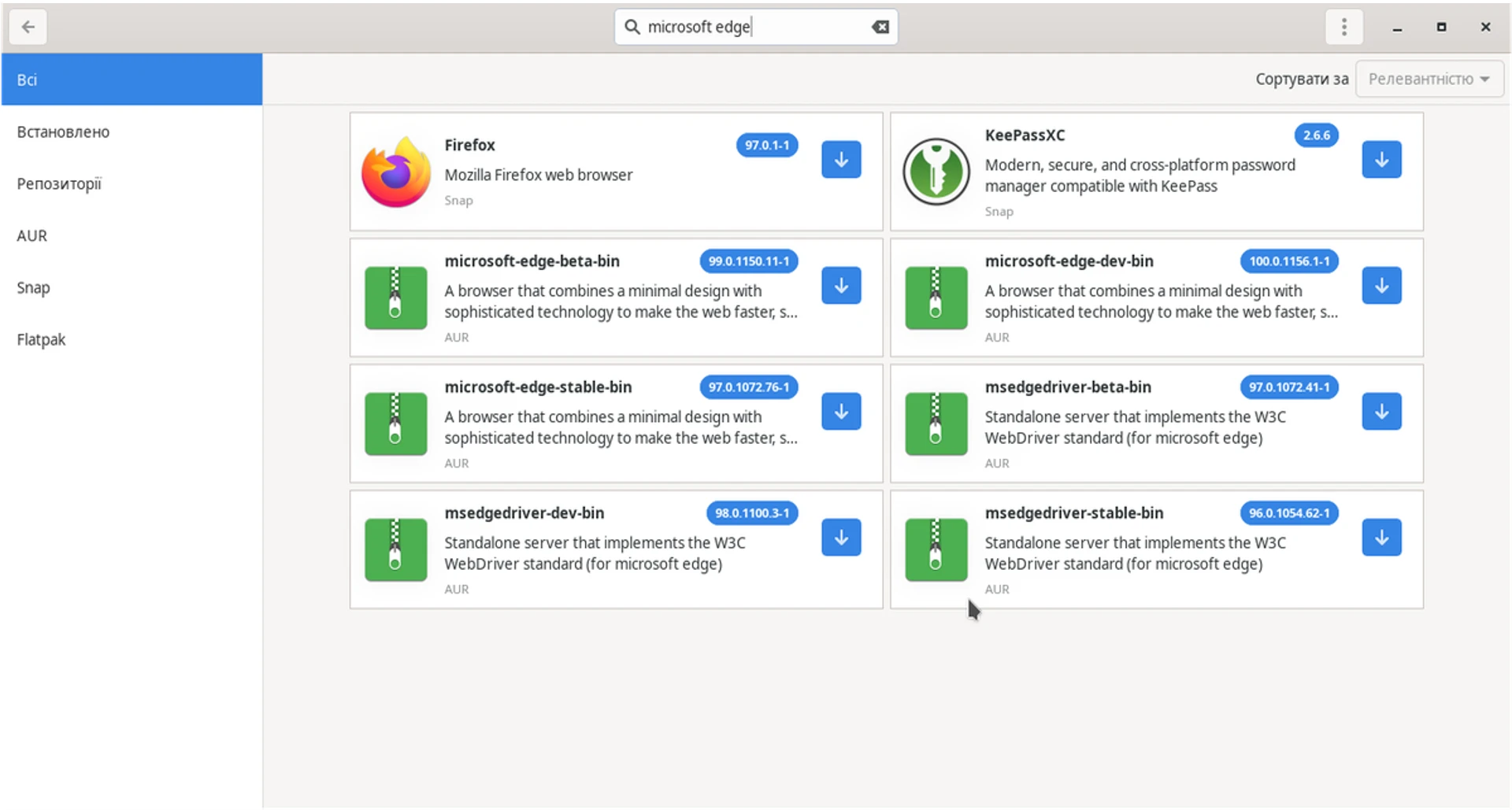Install Firefox with its download button
This screenshot has width=1512, height=810.
click(x=841, y=160)
